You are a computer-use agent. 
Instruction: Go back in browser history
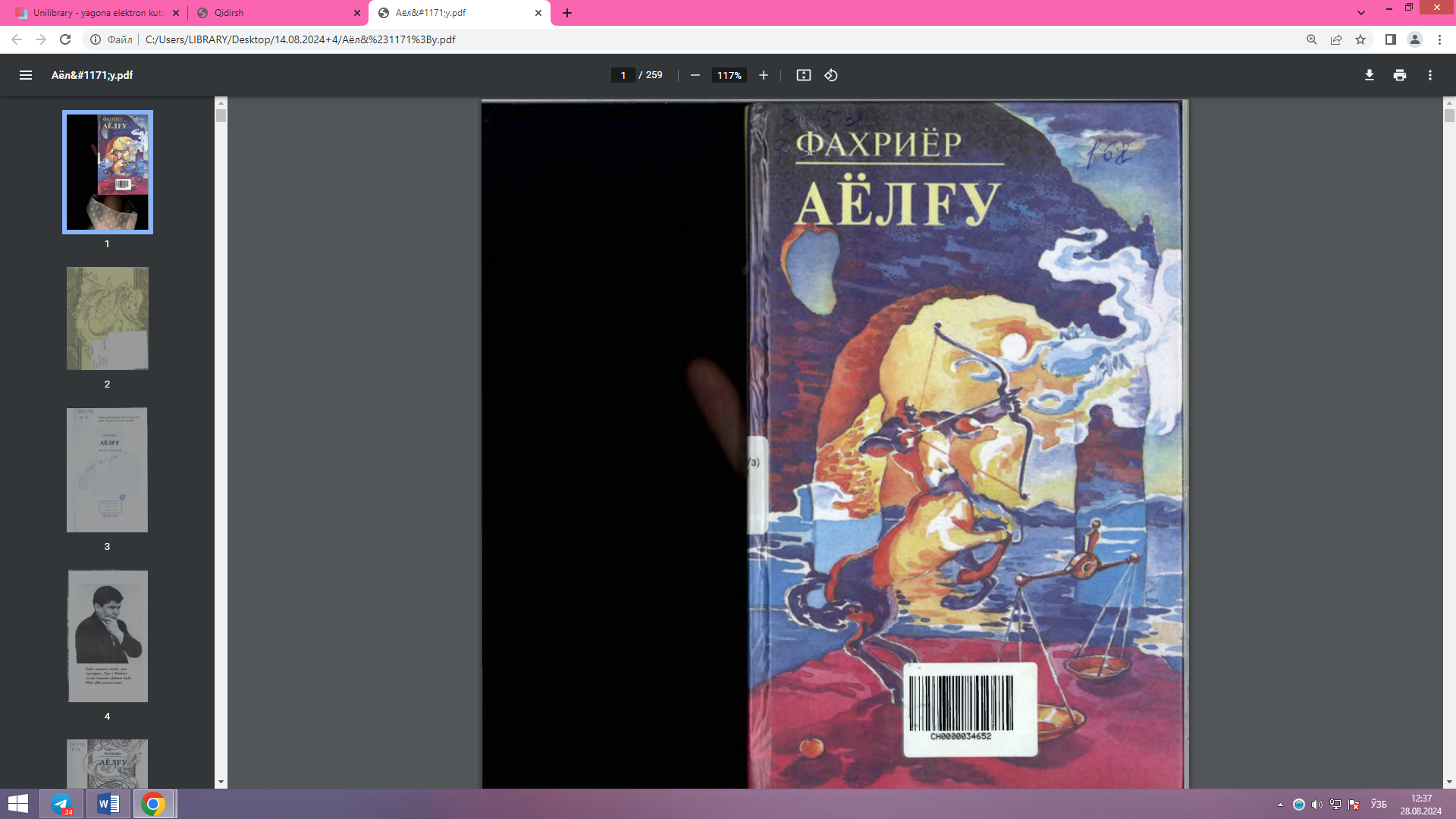pos(17,39)
